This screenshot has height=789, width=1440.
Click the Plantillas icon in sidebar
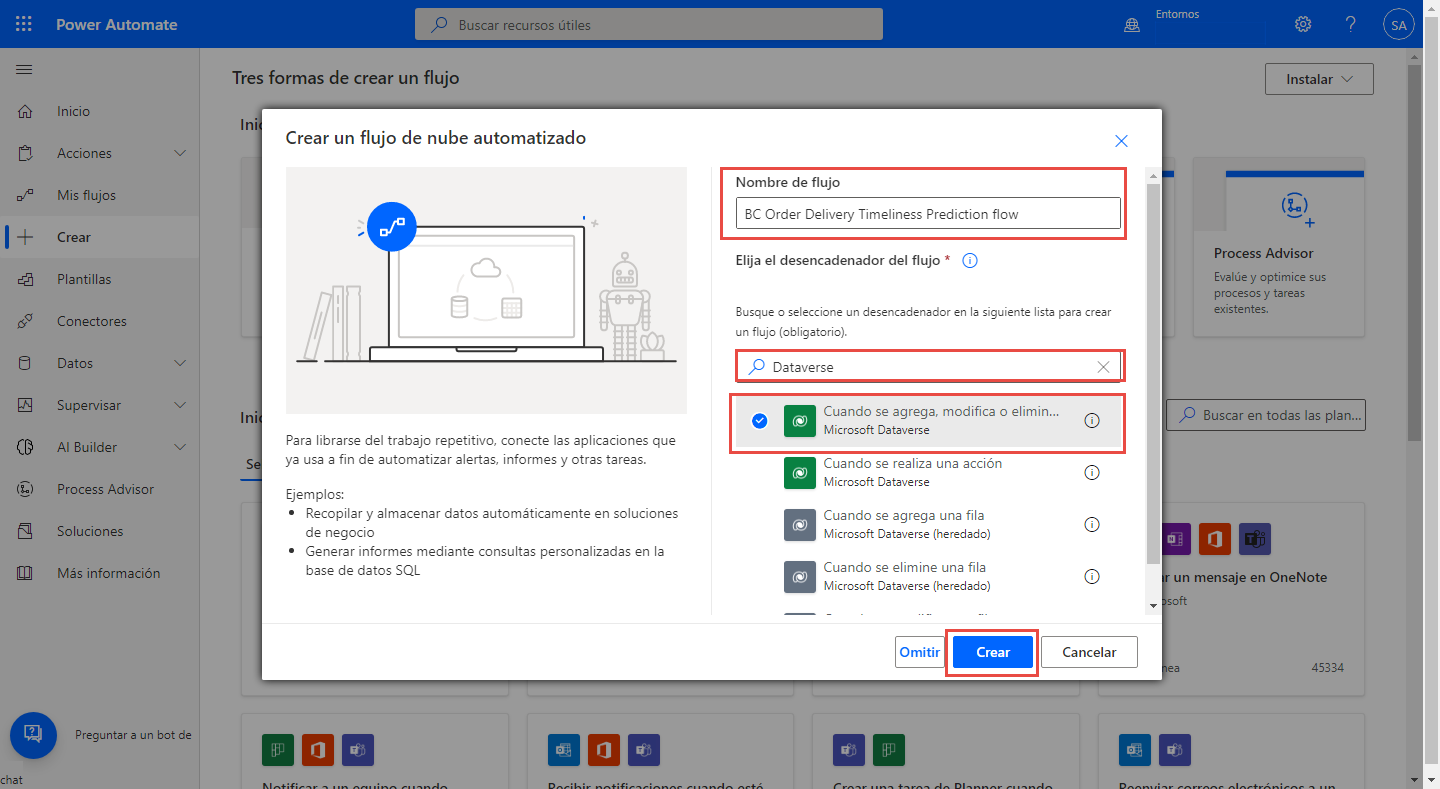(26, 279)
